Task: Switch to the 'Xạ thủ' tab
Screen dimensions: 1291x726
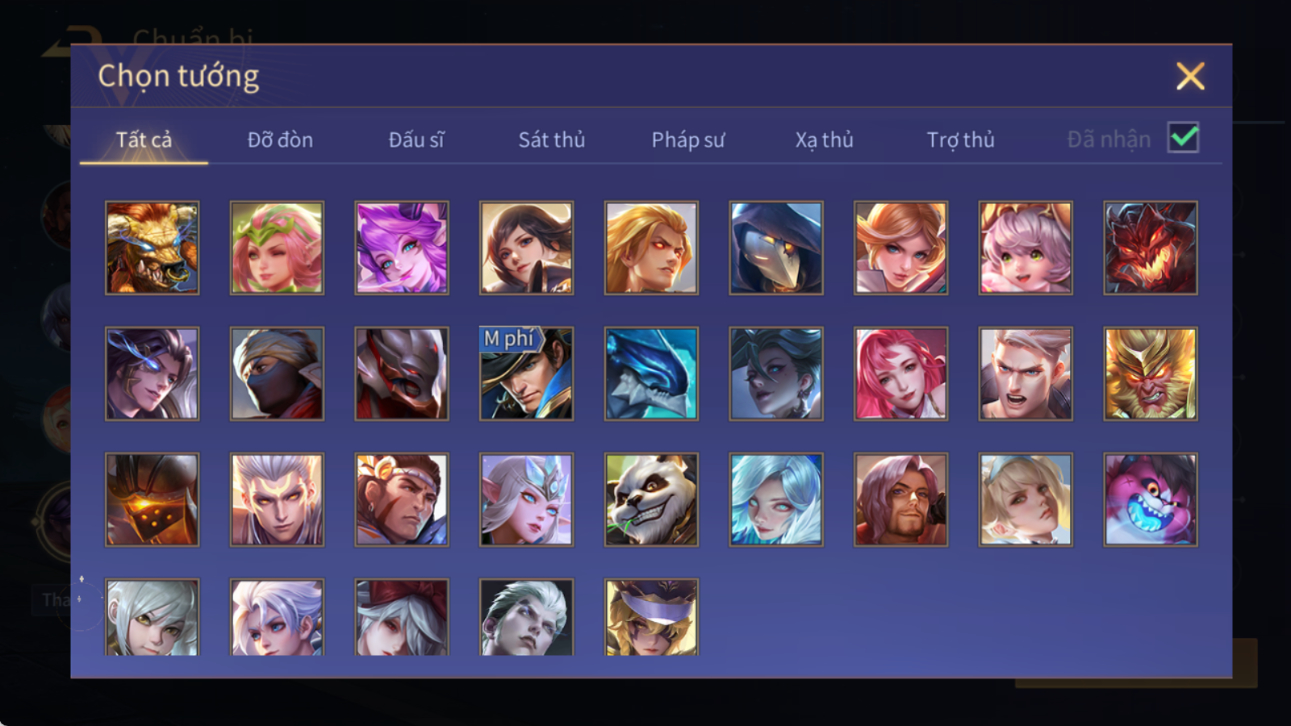Action: (824, 140)
